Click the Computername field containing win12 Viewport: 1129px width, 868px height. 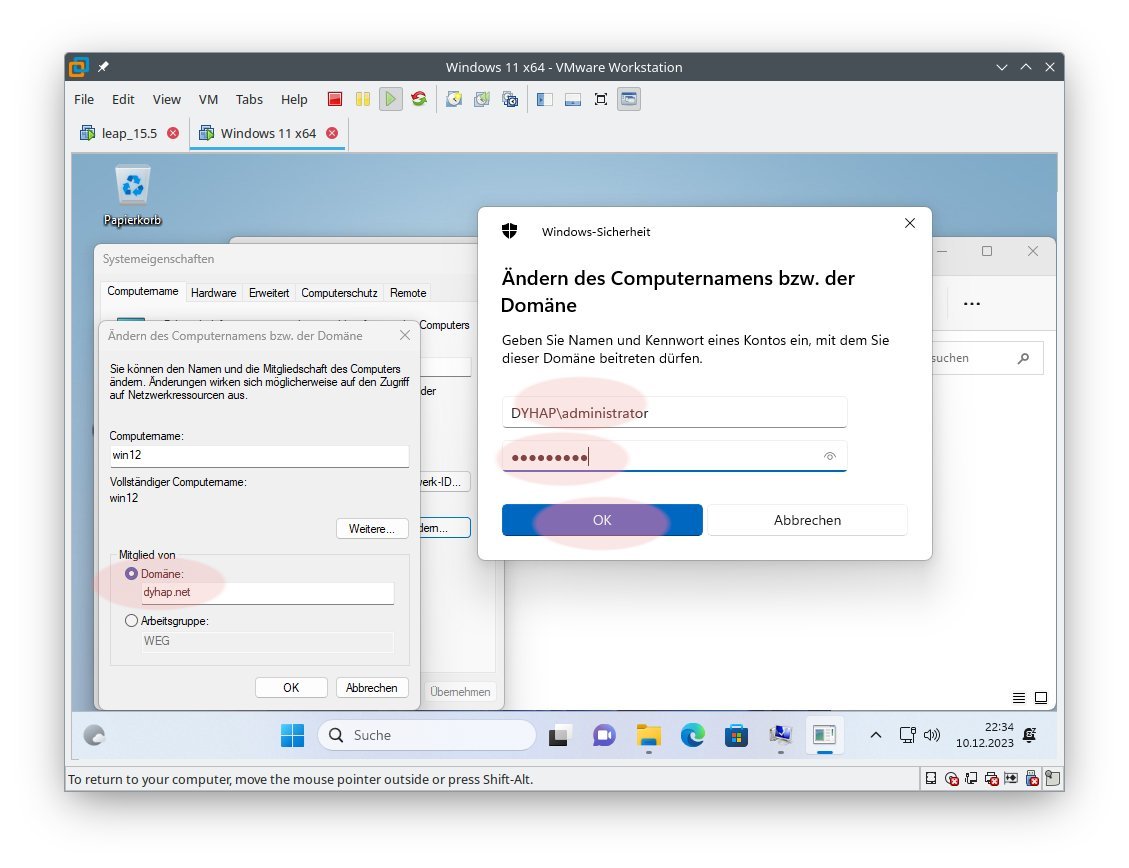(x=259, y=456)
